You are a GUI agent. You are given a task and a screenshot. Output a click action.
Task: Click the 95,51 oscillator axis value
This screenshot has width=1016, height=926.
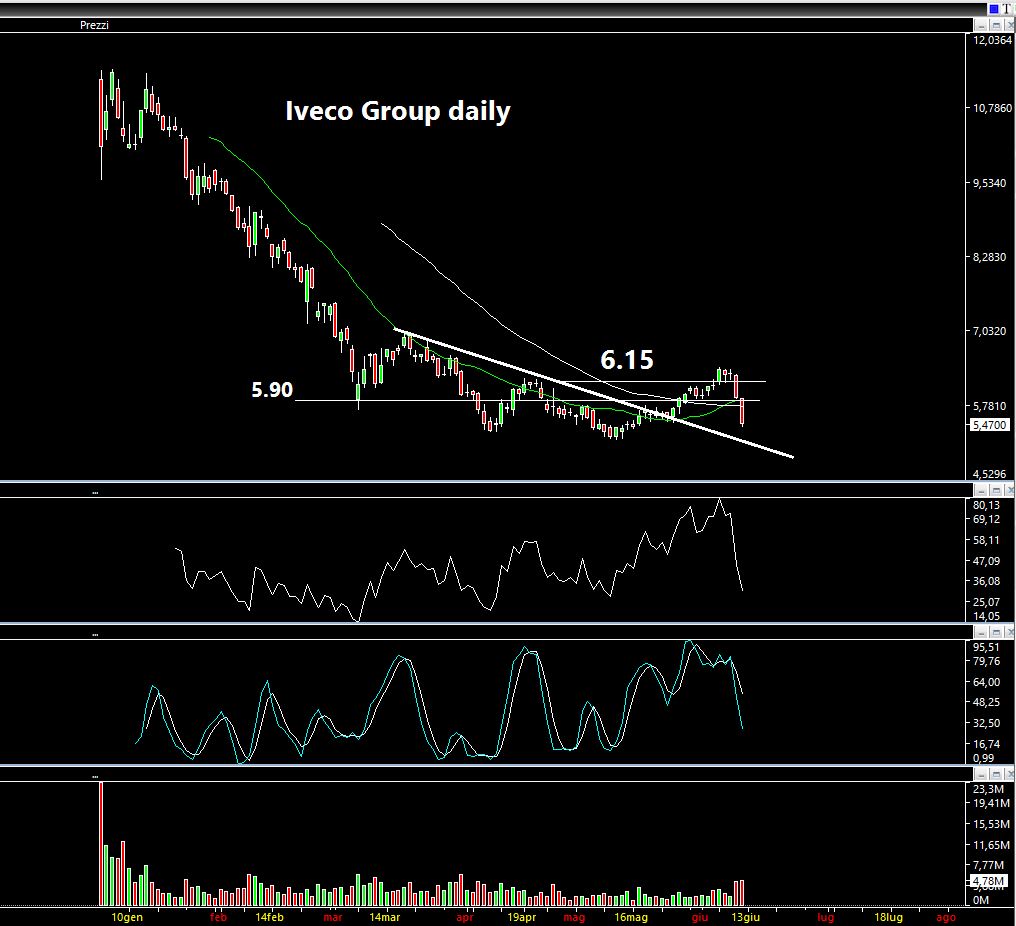point(986,647)
